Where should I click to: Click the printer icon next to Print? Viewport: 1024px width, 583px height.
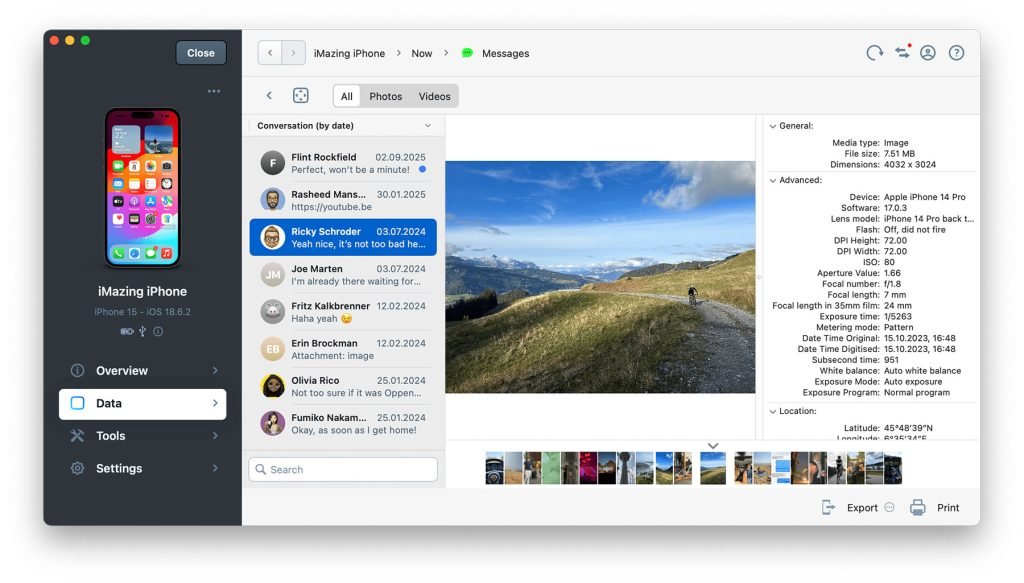tap(917, 508)
